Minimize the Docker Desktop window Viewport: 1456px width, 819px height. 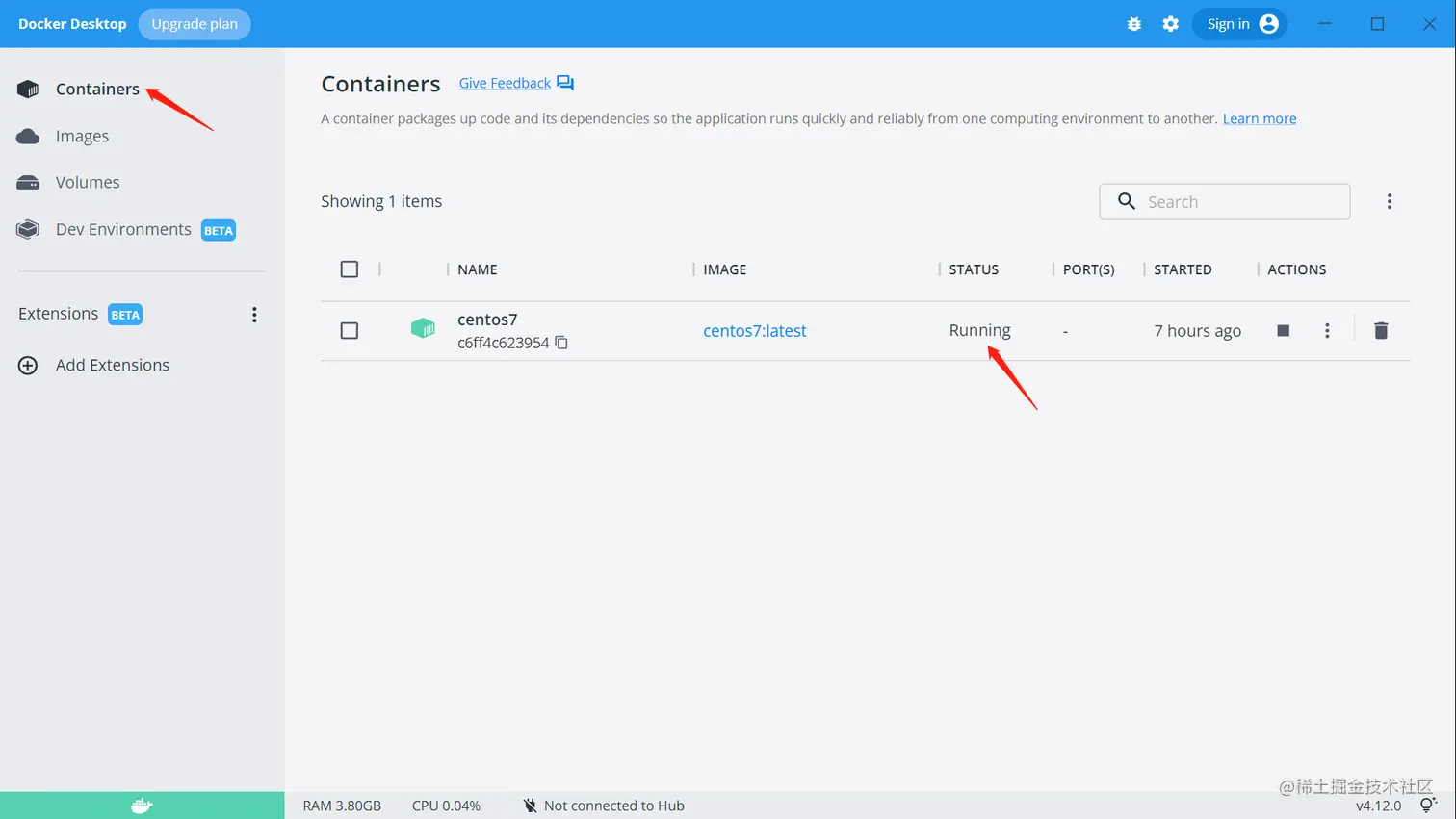1325,24
